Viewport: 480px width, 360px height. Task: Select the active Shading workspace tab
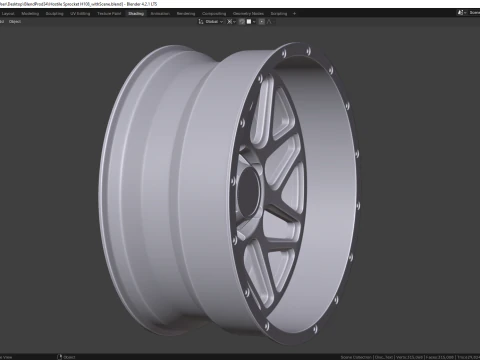pos(136,14)
